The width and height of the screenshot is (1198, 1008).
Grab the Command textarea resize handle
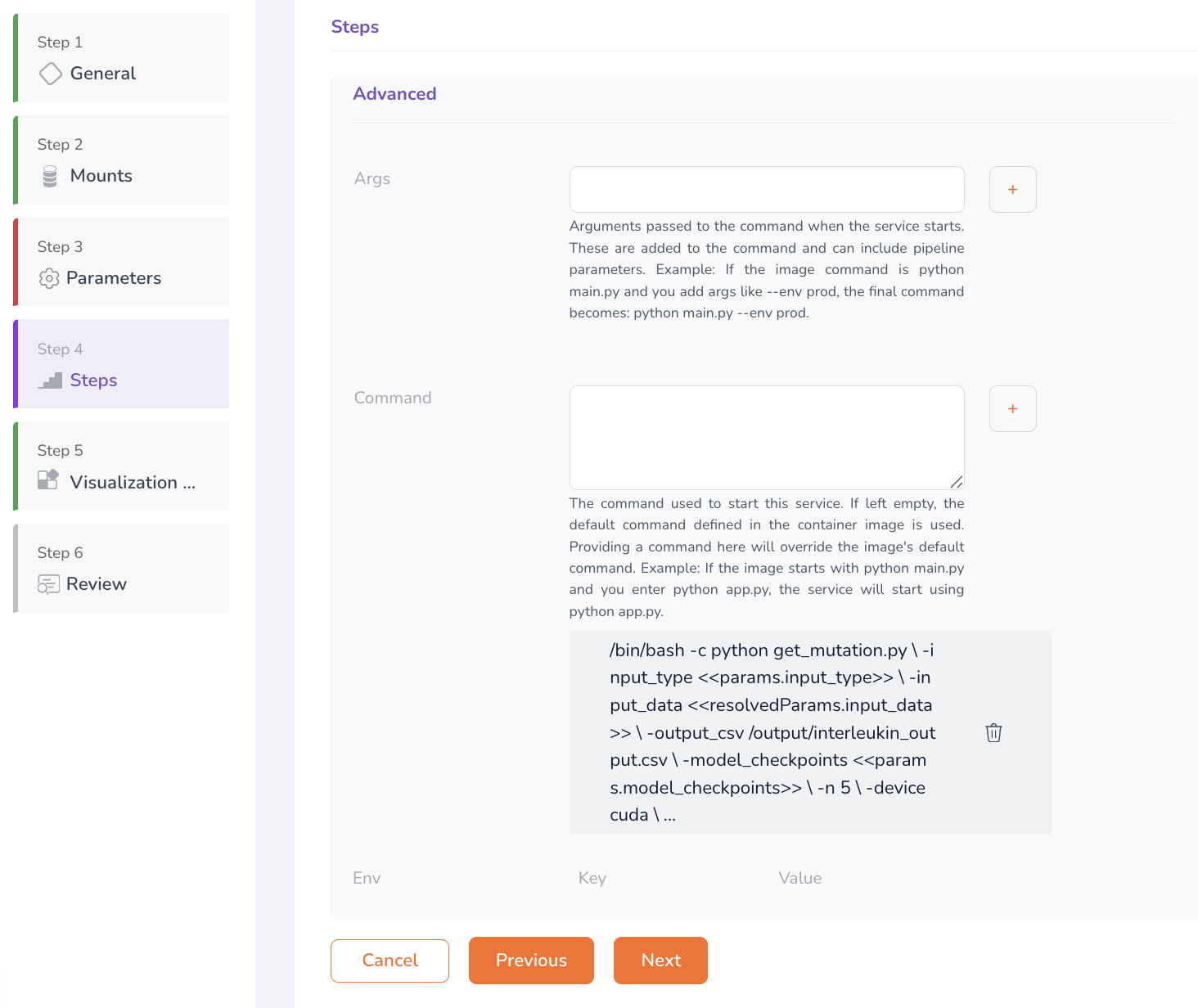[x=957, y=482]
